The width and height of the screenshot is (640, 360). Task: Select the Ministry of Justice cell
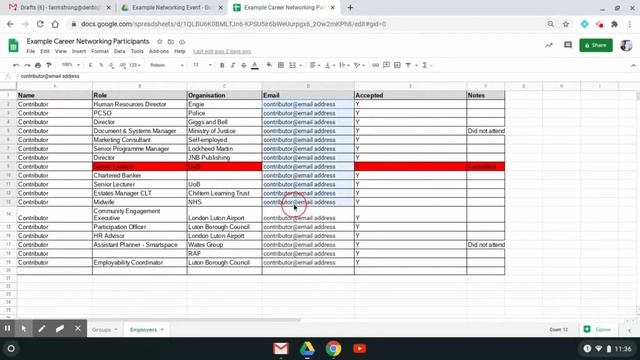pyautogui.click(x=224, y=131)
